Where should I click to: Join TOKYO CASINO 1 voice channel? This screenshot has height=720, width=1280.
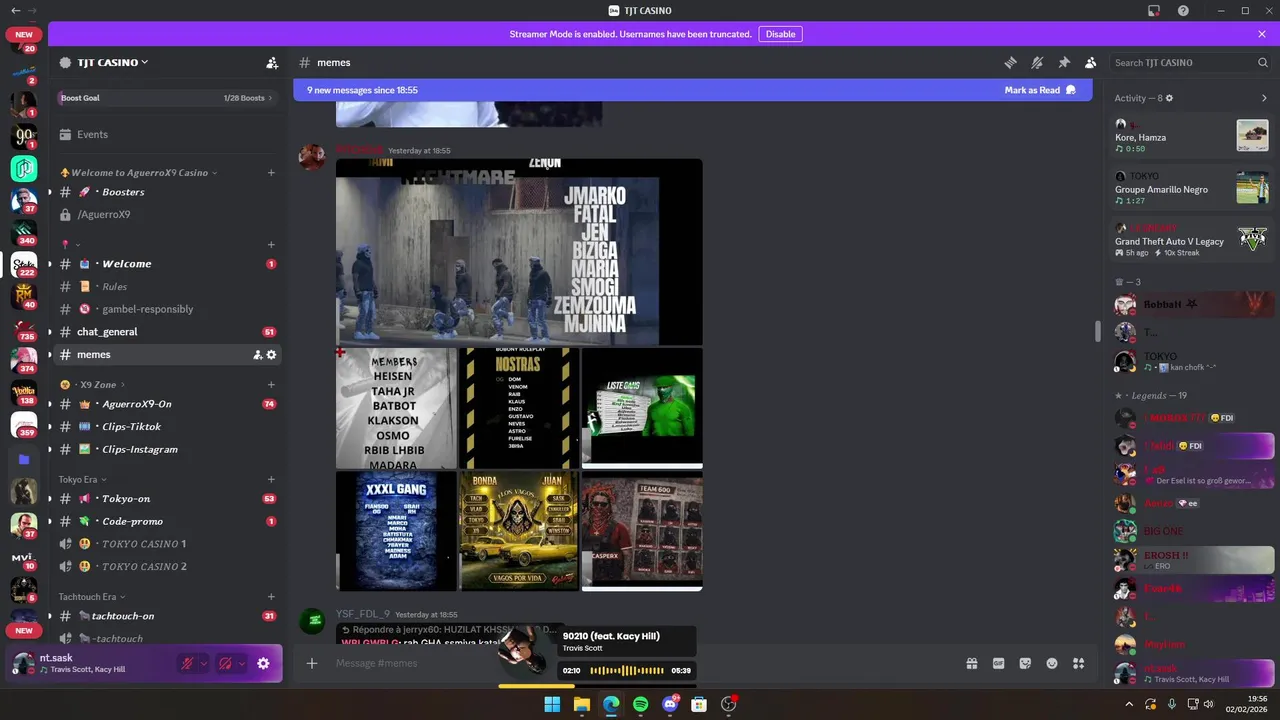[x=166, y=544]
